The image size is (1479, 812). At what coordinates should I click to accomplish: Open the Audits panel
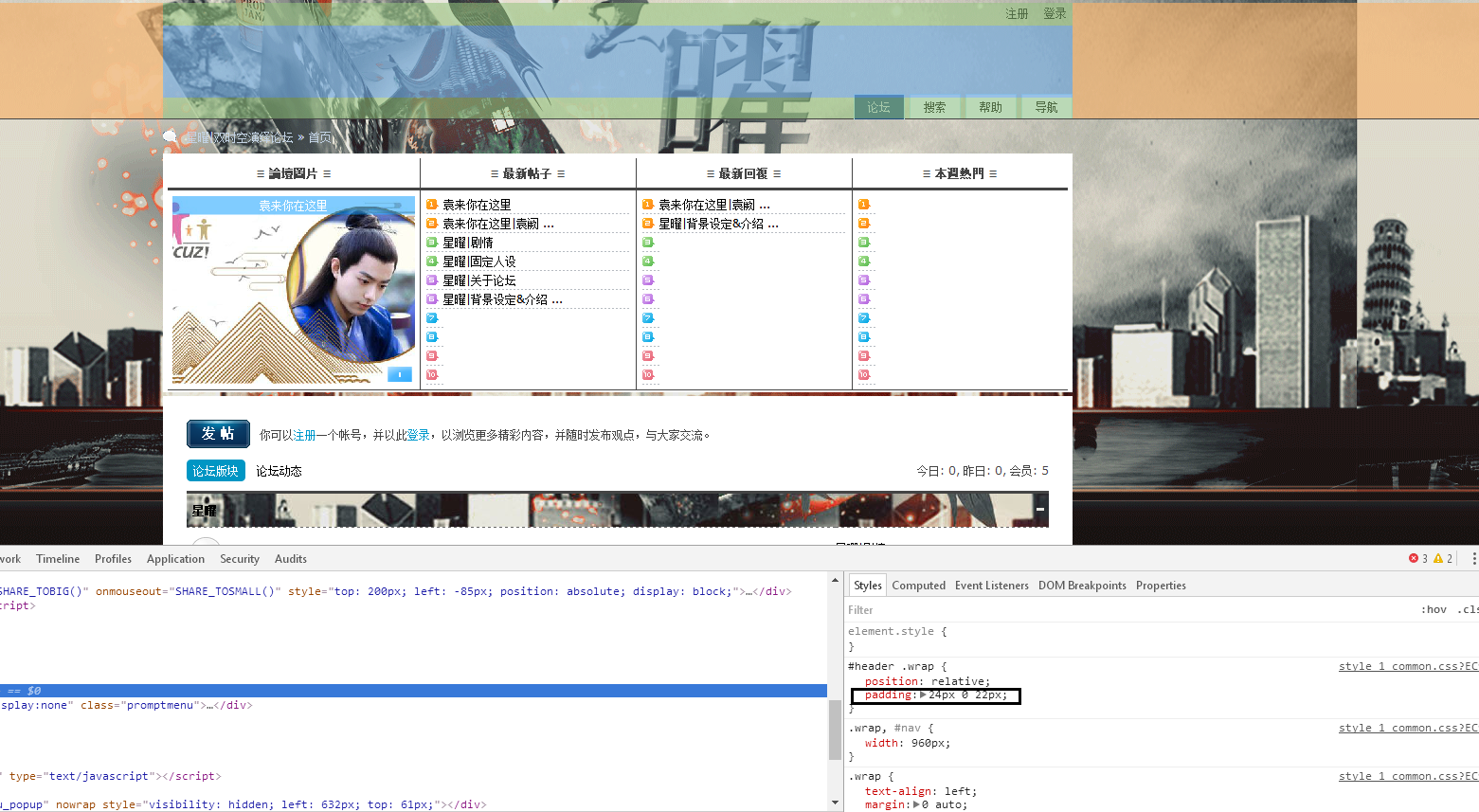[x=291, y=559]
